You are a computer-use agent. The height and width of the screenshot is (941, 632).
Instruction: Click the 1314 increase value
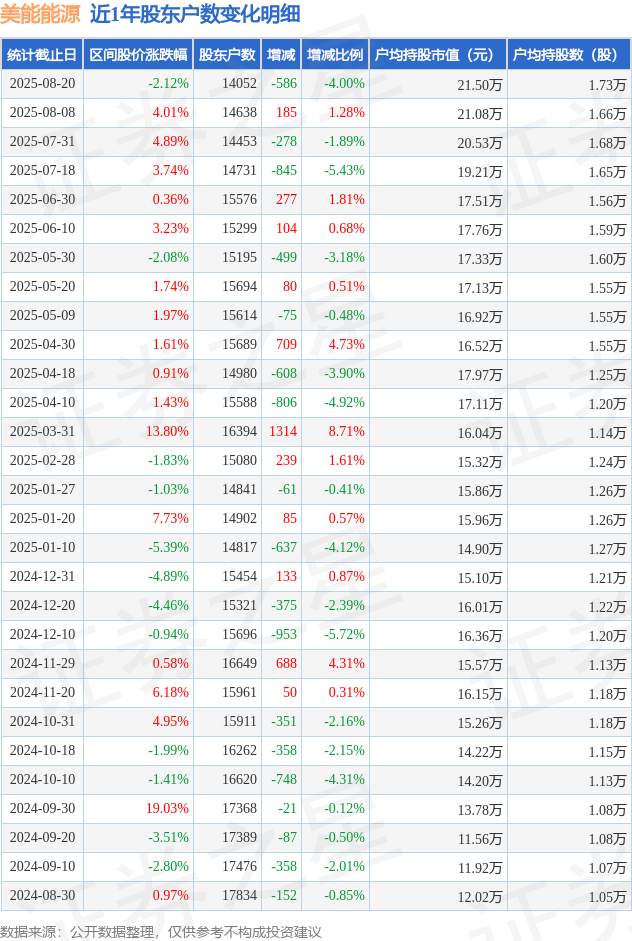point(283,432)
